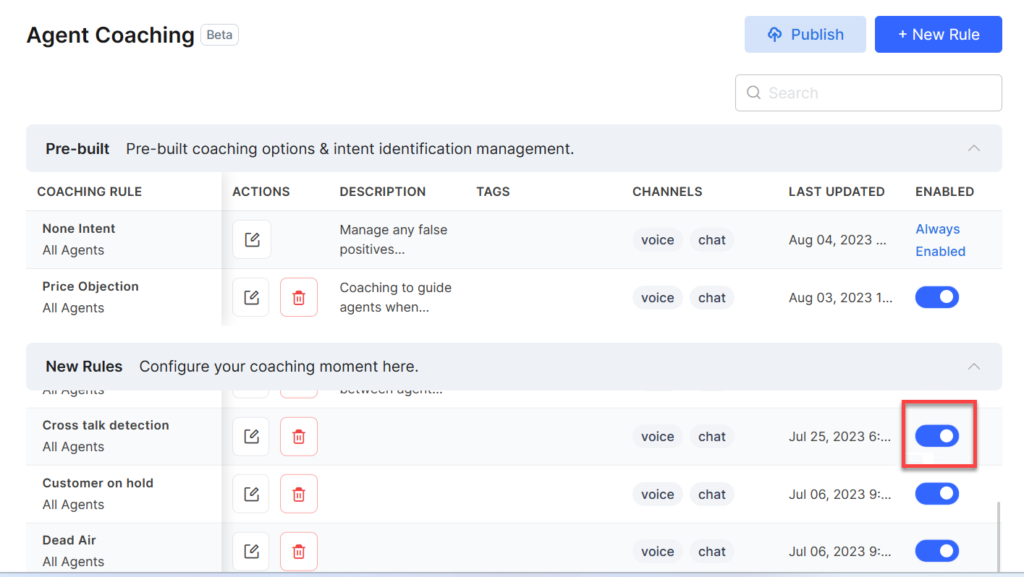Open the edit icon for Cross talk detection

[x=252, y=436]
